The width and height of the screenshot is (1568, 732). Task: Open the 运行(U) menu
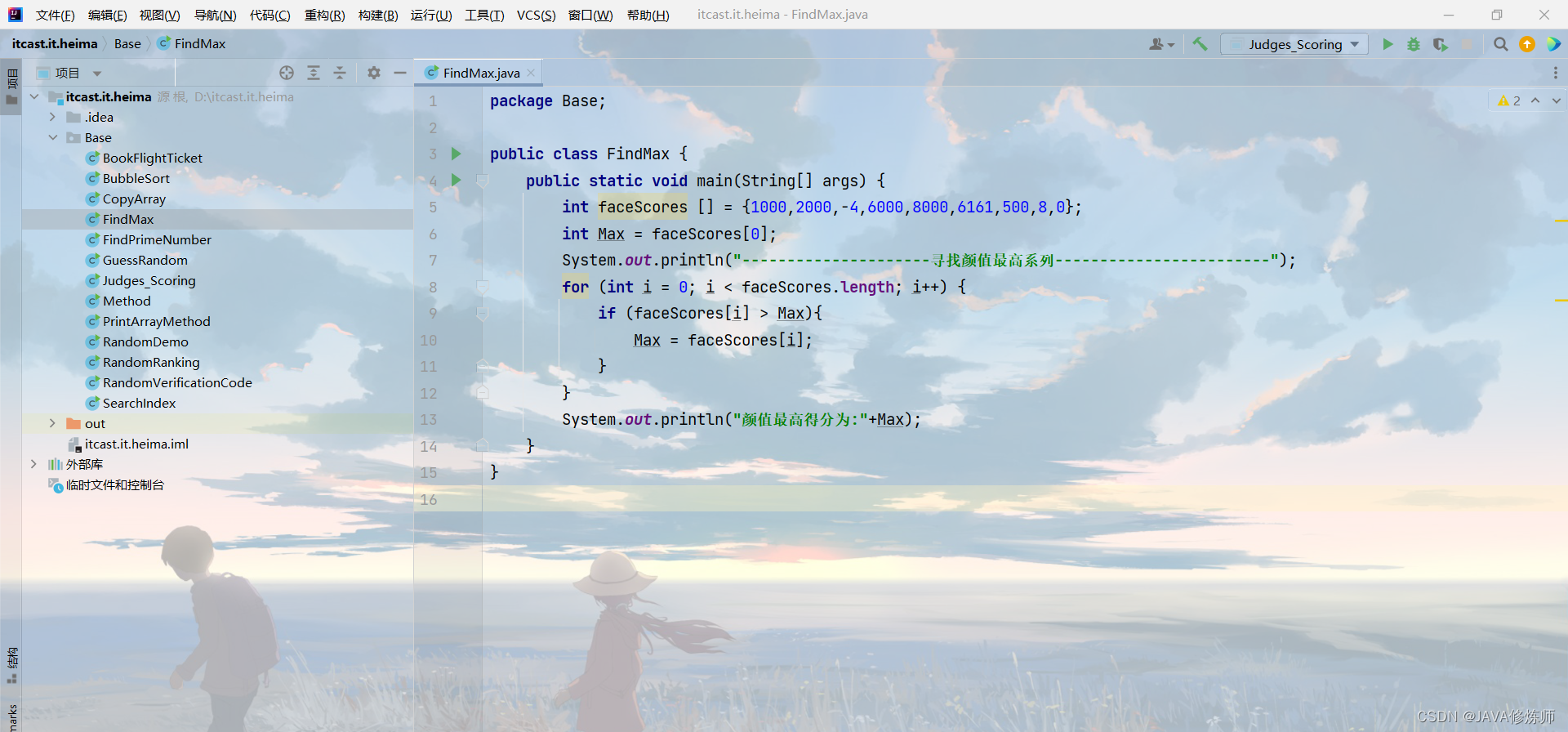pyautogui.click(x=431, y=15)
